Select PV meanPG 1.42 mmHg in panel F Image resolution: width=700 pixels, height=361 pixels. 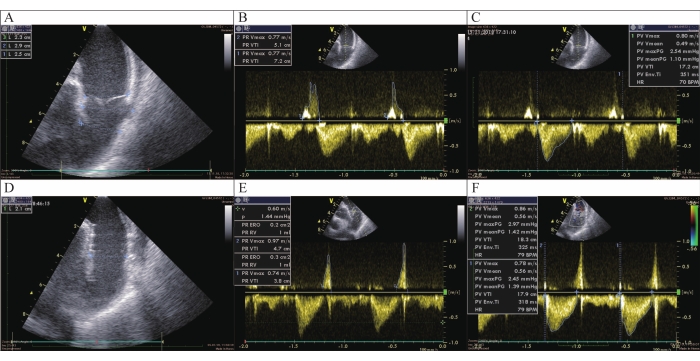(502, 232)
